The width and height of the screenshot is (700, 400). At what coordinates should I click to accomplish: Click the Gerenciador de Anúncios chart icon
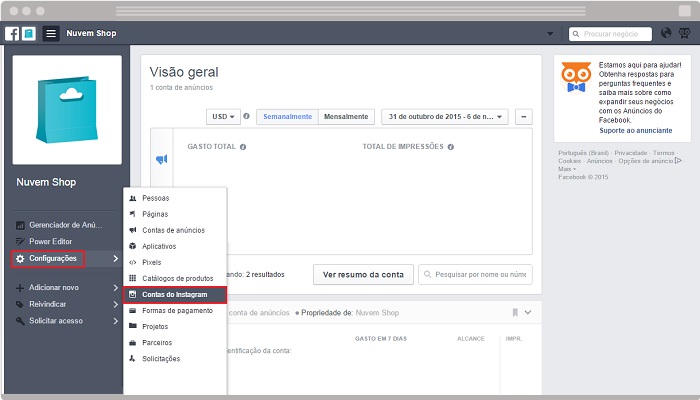coord(20,225)
